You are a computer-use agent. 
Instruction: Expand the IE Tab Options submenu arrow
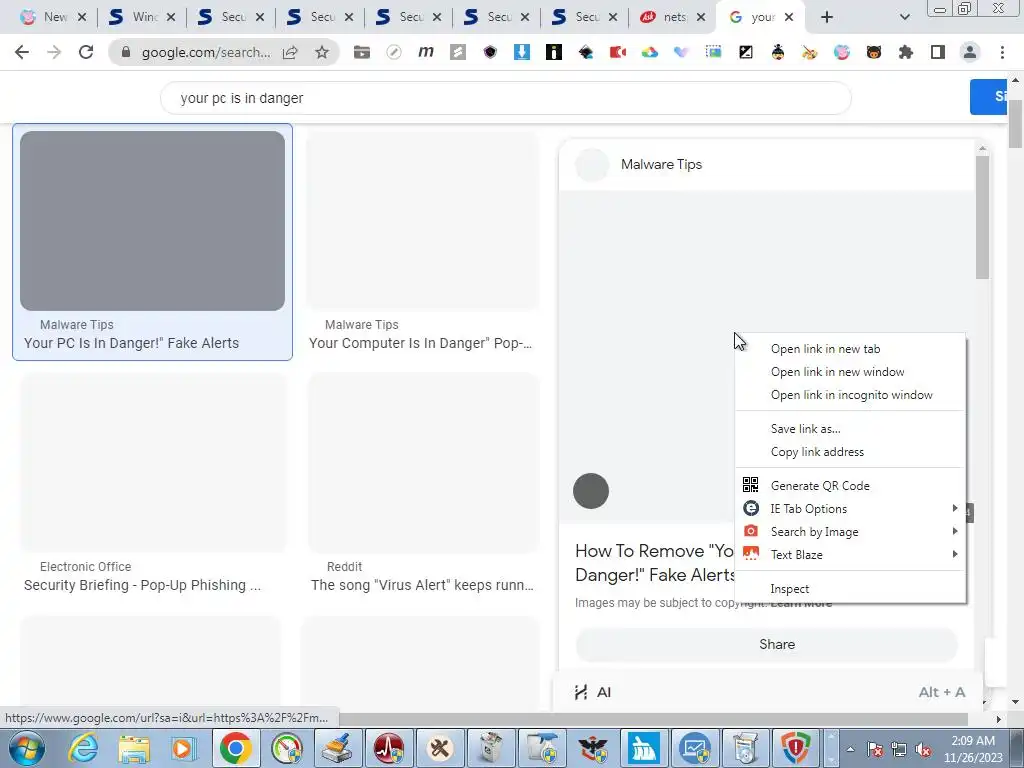(955, 508)
